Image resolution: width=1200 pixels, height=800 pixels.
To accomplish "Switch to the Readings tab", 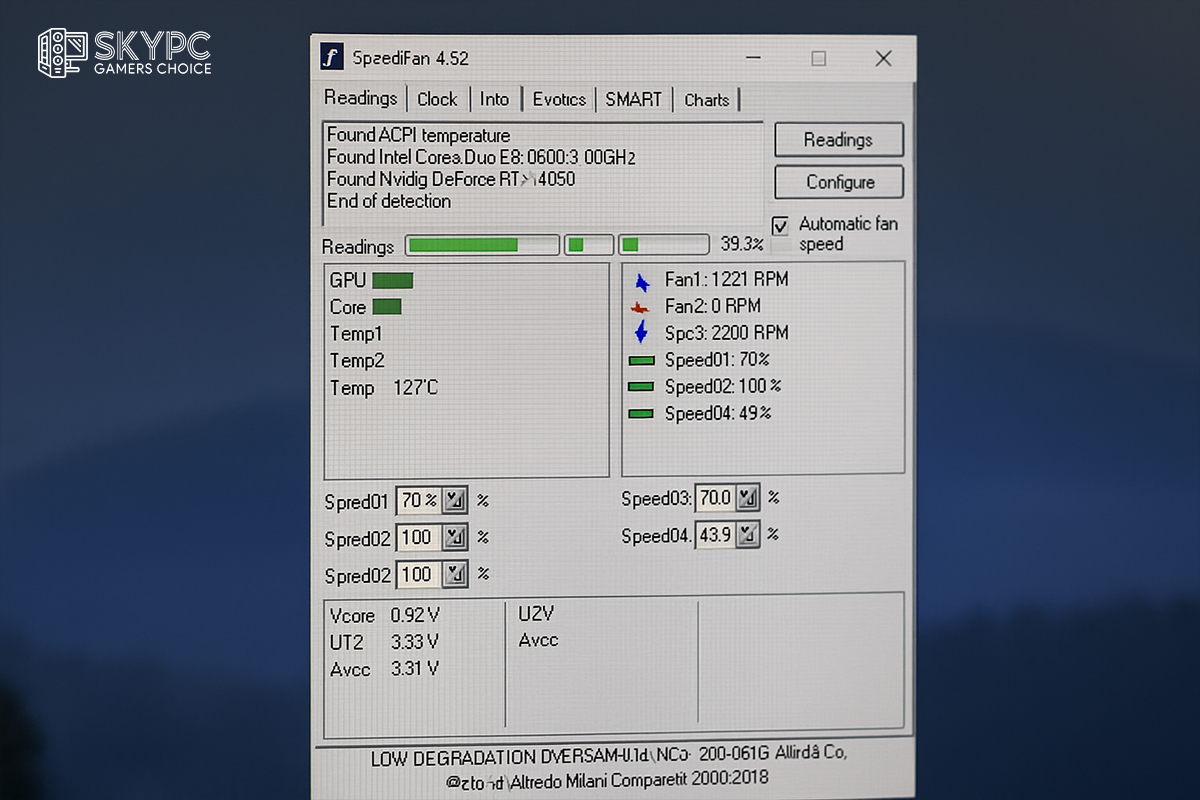I will click(x=361, y=98).
